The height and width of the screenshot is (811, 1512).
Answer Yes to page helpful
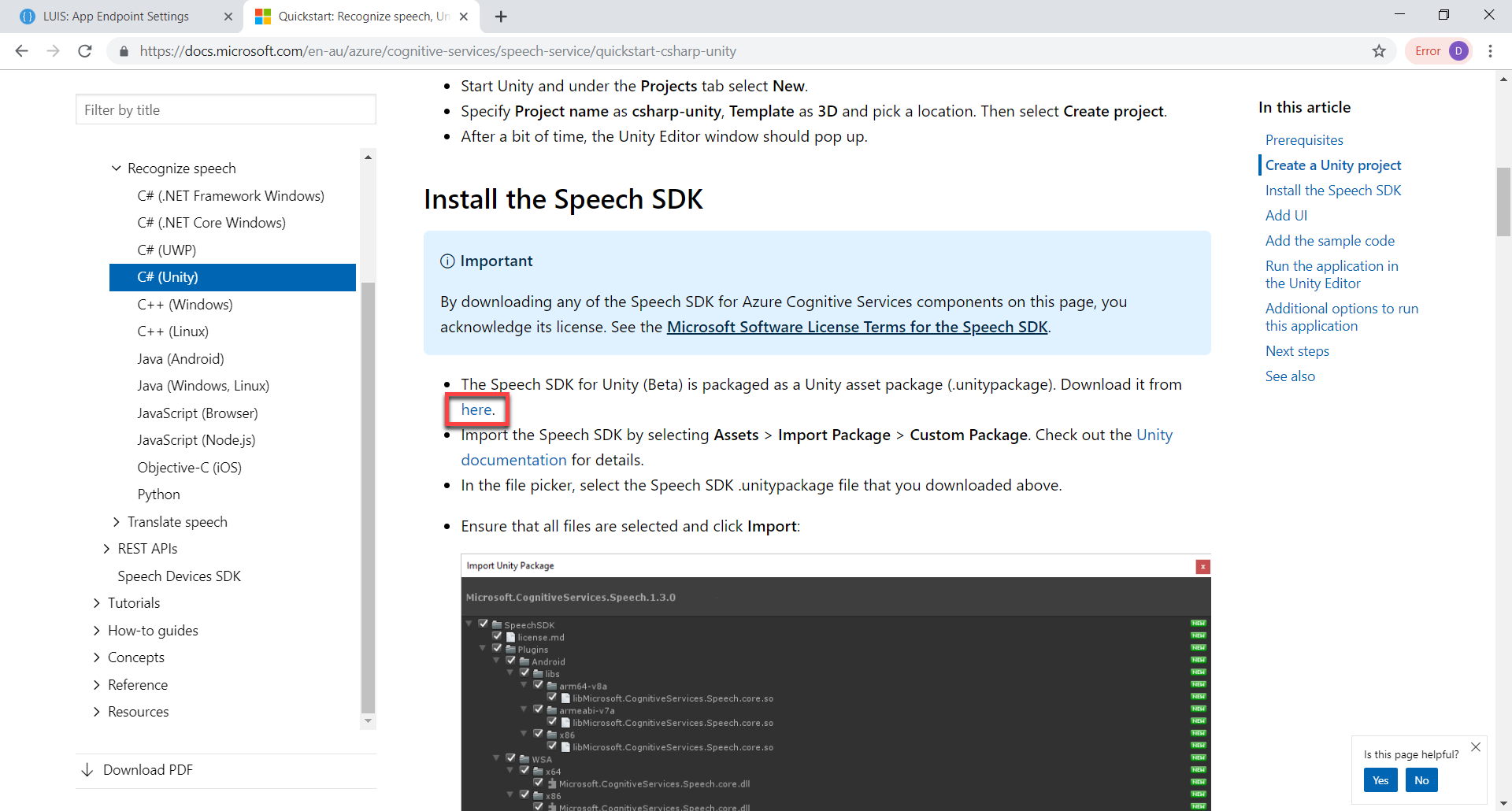(1380, 780)
